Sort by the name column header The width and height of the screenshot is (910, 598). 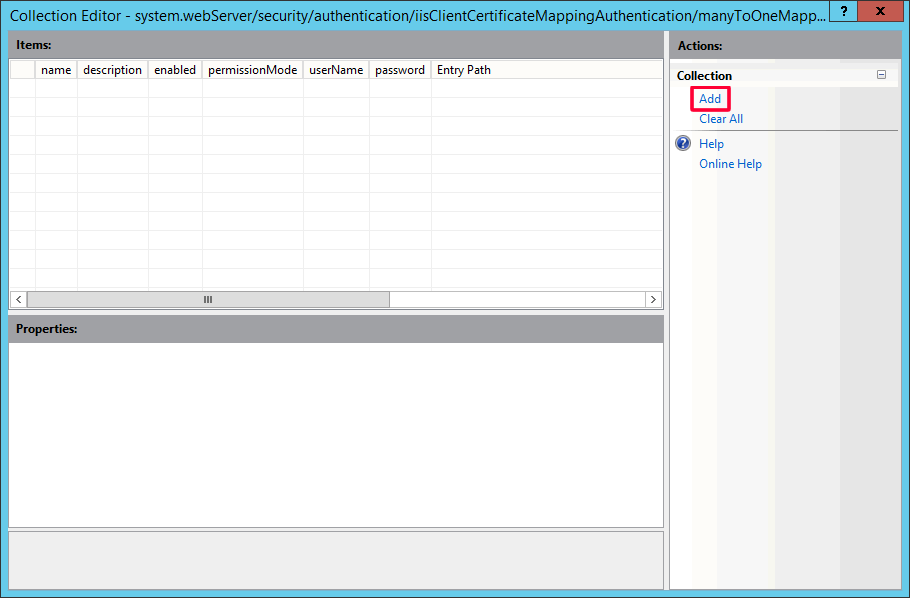tap(56, 70)
